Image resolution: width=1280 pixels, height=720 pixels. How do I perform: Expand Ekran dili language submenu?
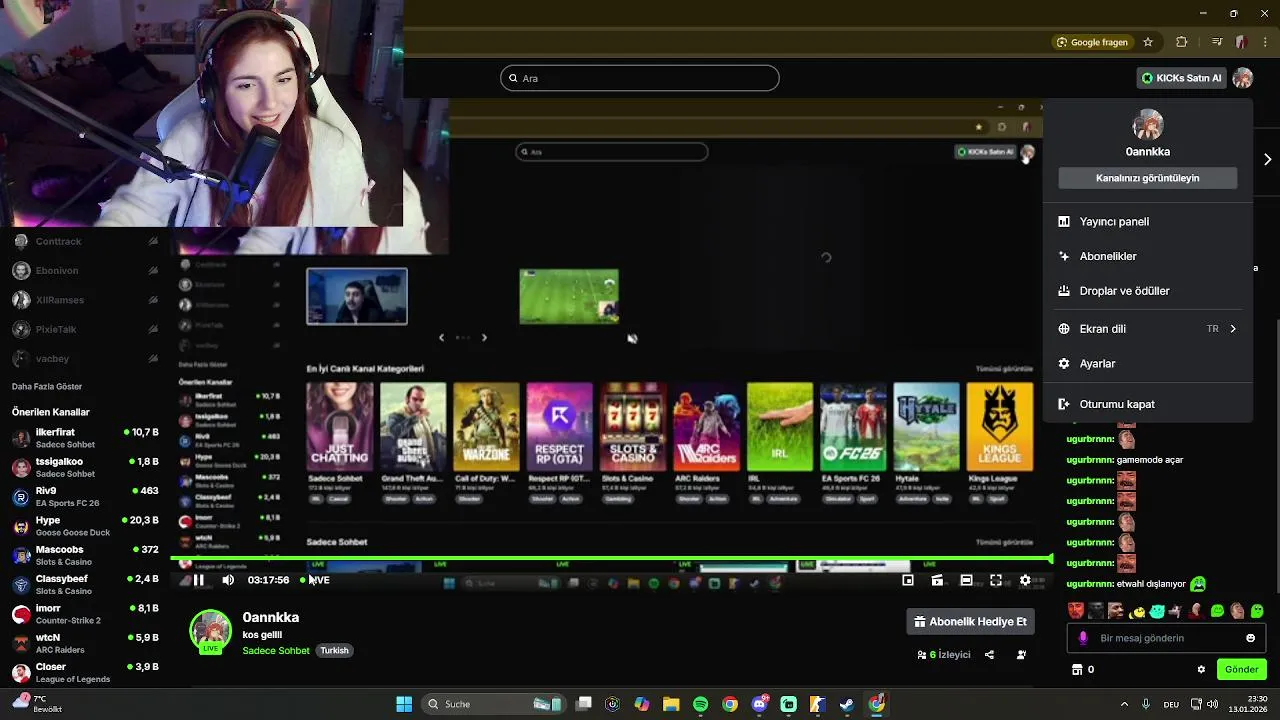(1148, 329)
